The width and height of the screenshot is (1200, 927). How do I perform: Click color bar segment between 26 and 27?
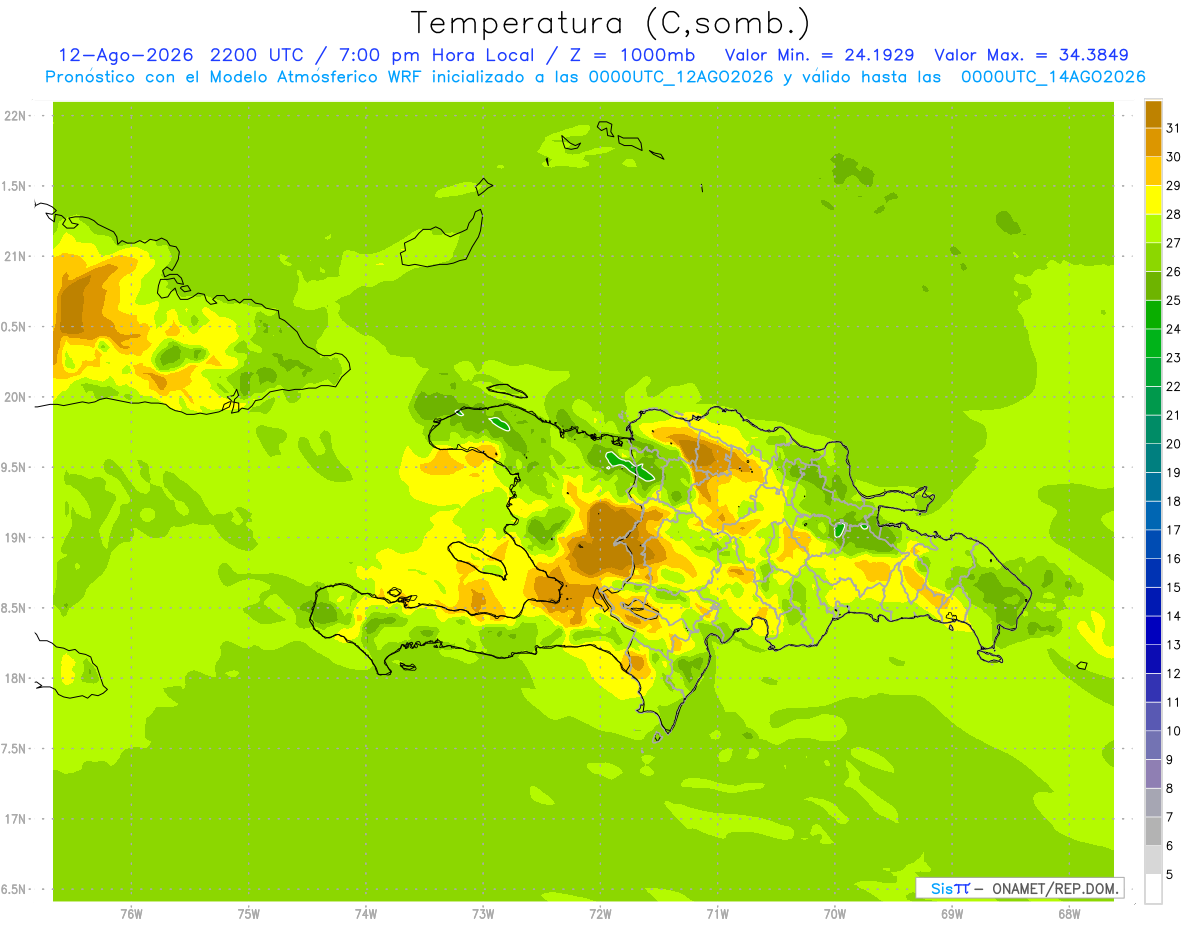click(x=1153, y=257)
